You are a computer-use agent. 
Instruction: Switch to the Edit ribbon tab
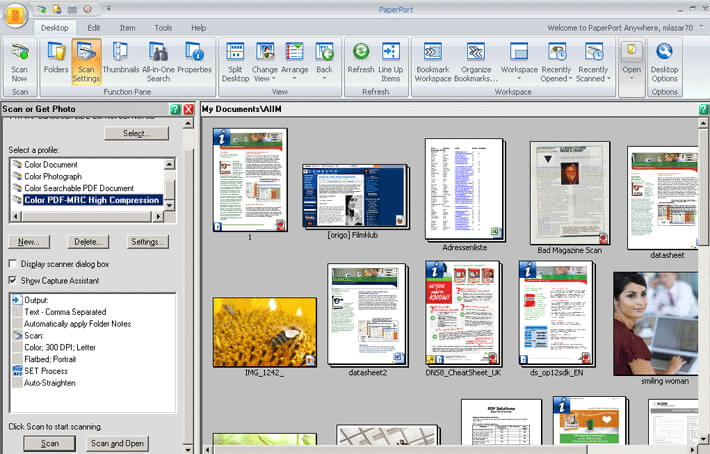93,28
